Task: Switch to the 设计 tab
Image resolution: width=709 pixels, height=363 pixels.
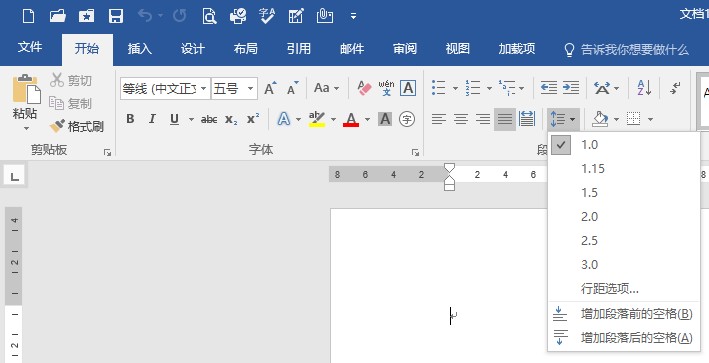Action: [x=193, y=48]
